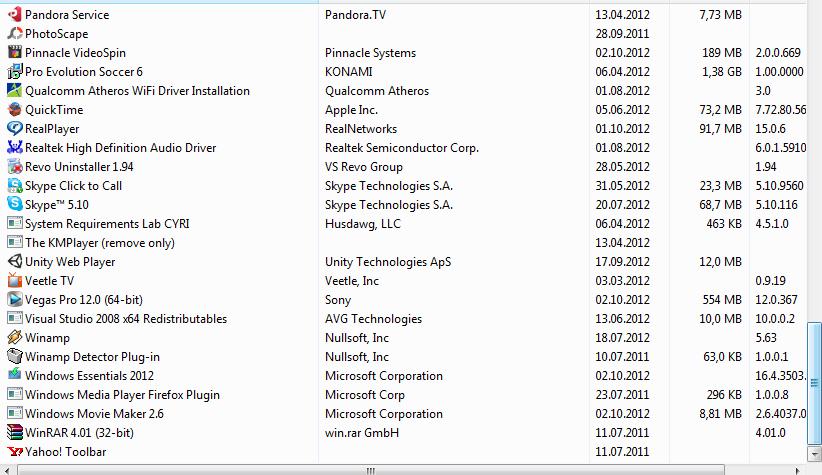Click the QuickTime icon
The height and width of the screenshot is (475, 822).
[14, 110]
